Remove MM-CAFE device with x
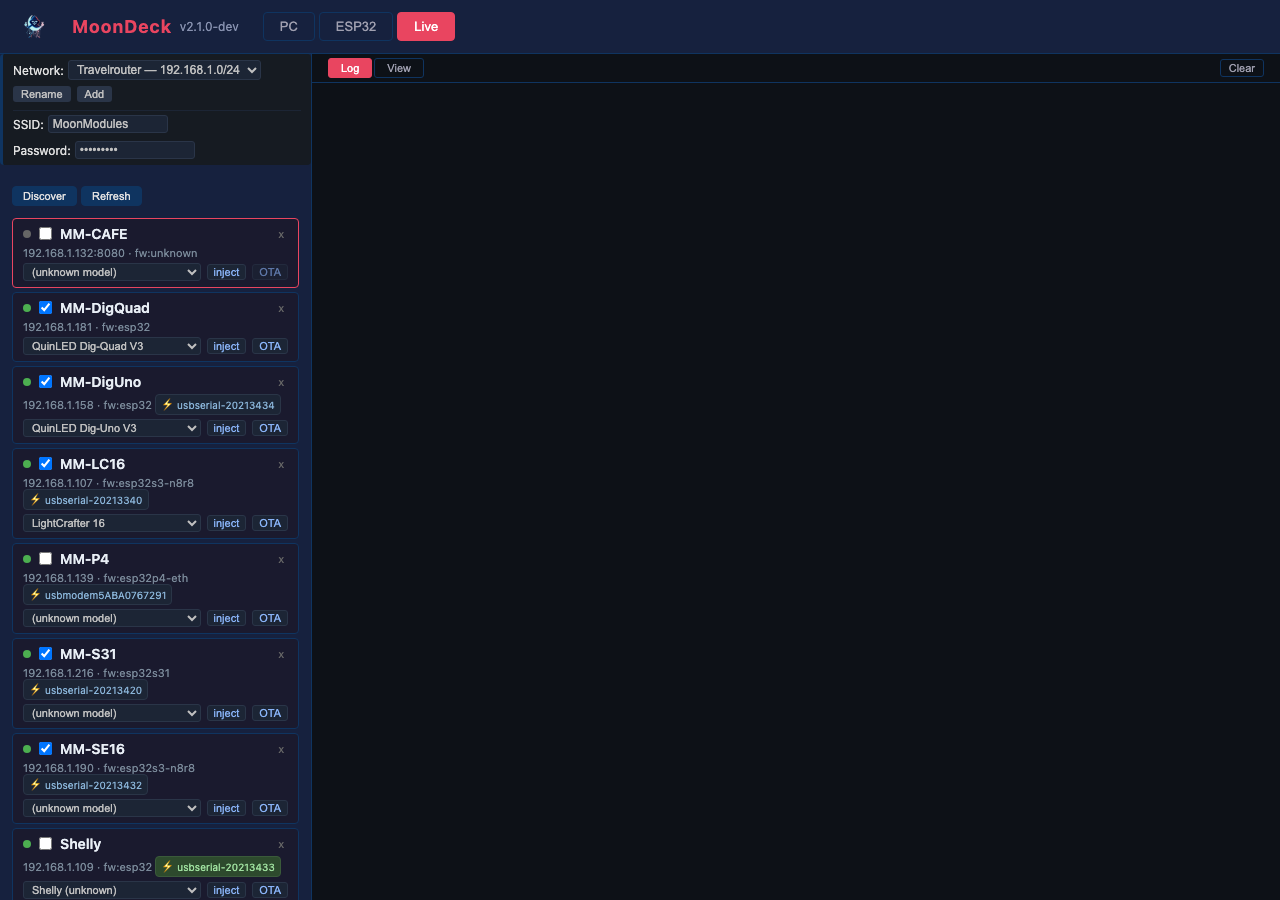The image size is (1280, 900). [x=281, y=234]
